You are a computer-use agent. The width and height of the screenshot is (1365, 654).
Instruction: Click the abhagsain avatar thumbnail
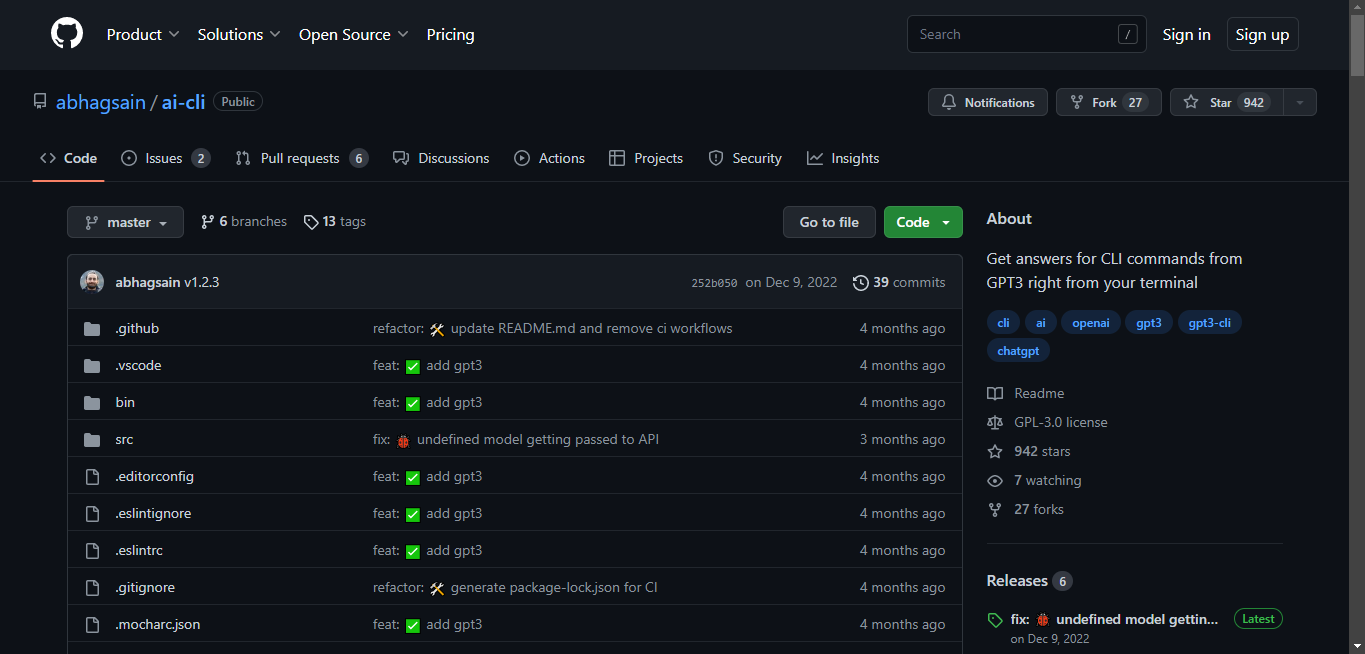point(92,282)
